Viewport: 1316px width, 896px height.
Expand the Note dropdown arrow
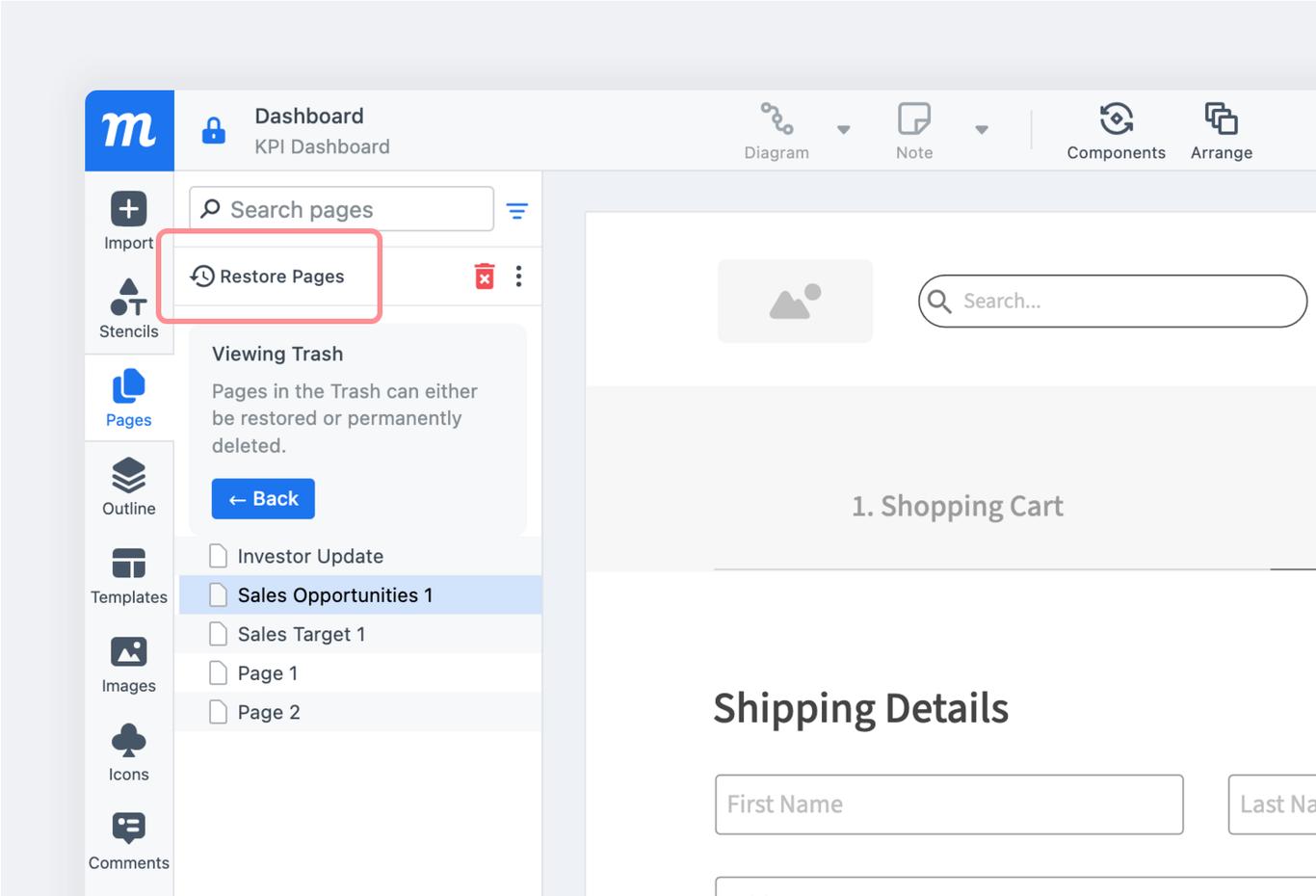coord(982,129)
